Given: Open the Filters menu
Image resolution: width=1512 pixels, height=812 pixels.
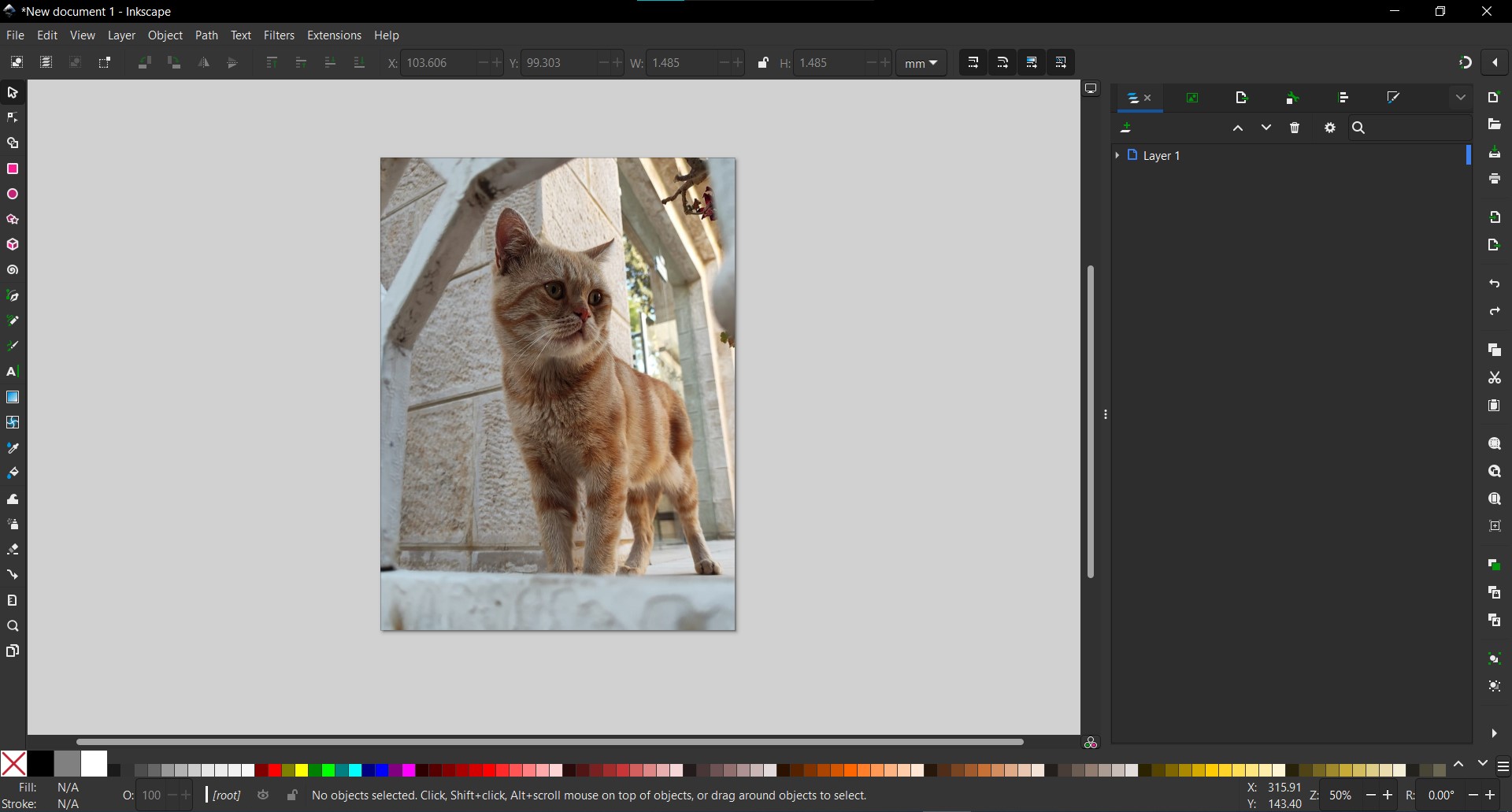Looking at the screenshot, I should 279,35.
